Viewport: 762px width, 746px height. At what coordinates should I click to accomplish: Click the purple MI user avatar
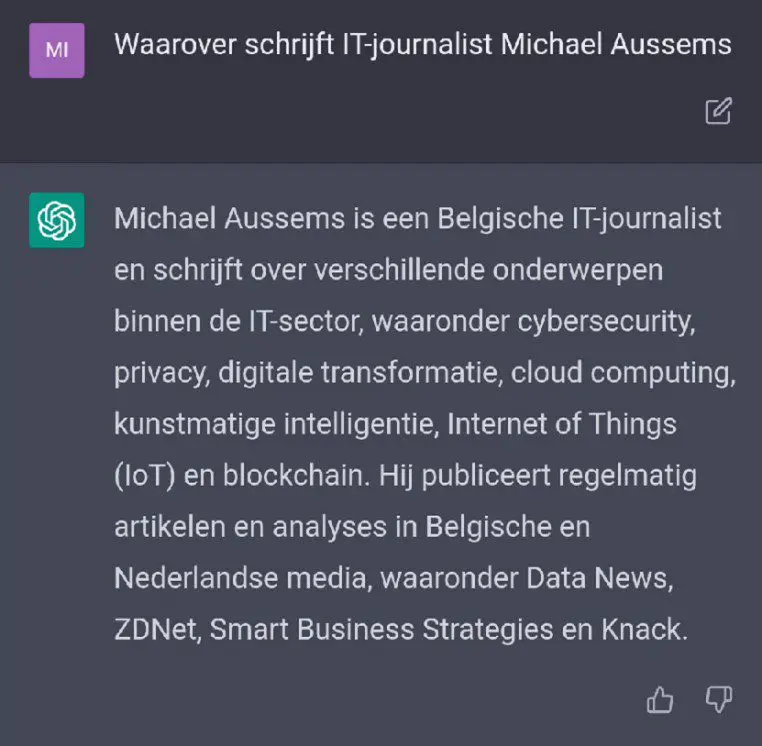click(x=57, y=50)
